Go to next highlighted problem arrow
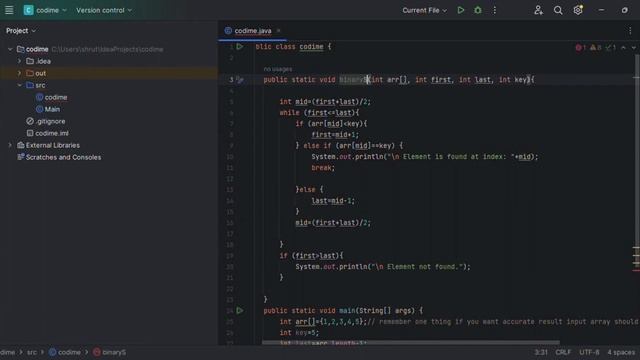The height and width of the screenshot is (360, 640). pos(633,48)
